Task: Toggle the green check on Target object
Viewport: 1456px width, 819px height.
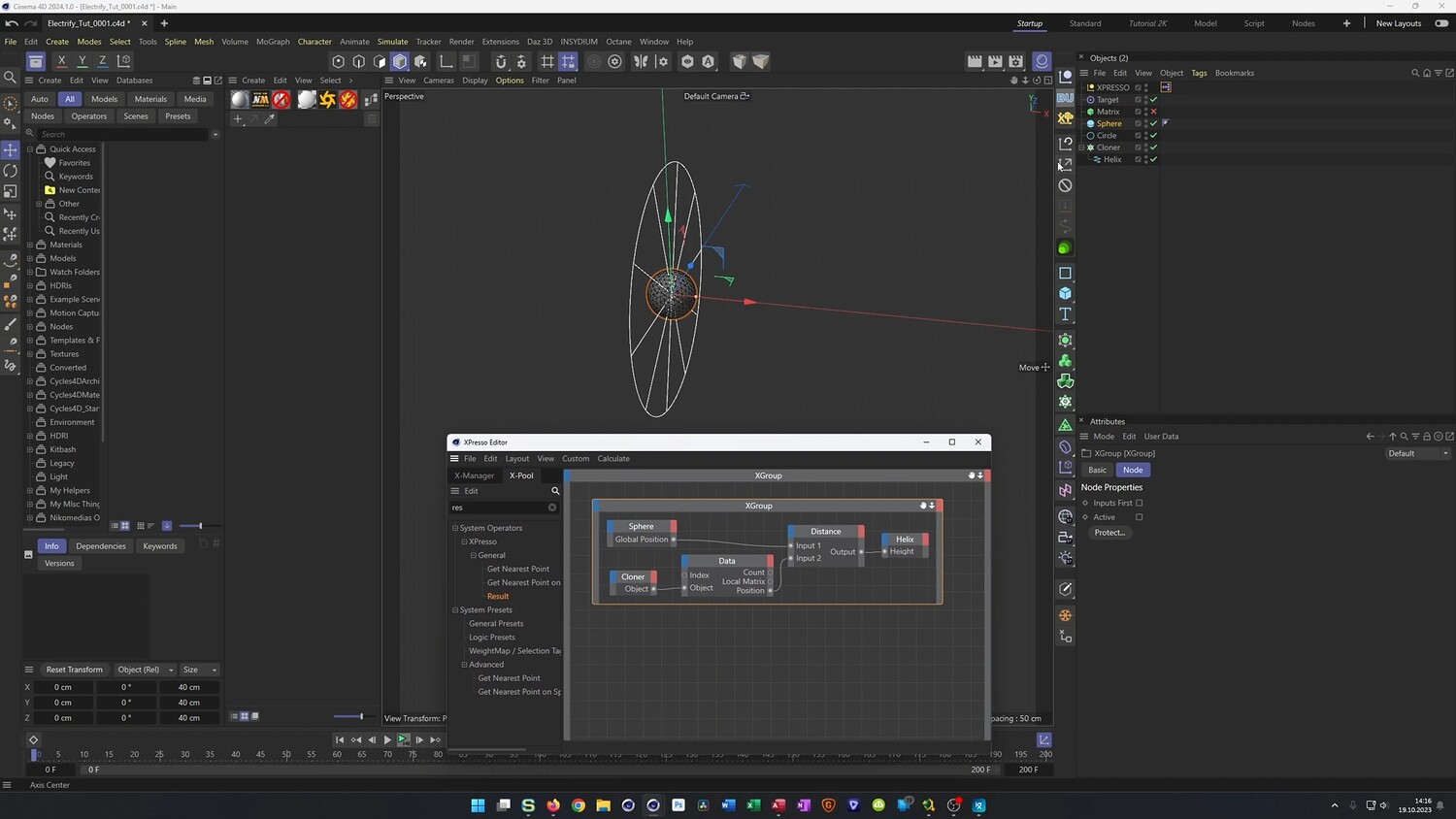Action: (x=1153, y=100)
